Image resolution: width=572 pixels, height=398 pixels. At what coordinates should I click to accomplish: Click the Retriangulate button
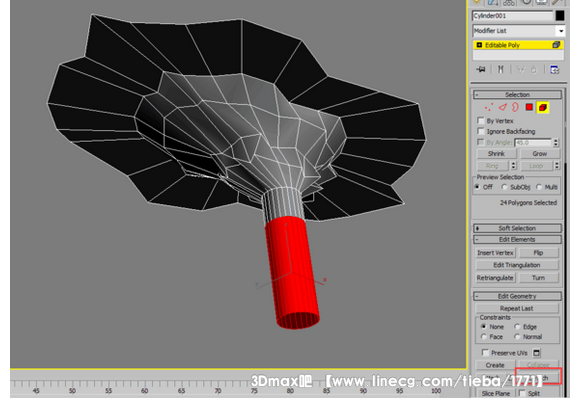tap(495, 278)
